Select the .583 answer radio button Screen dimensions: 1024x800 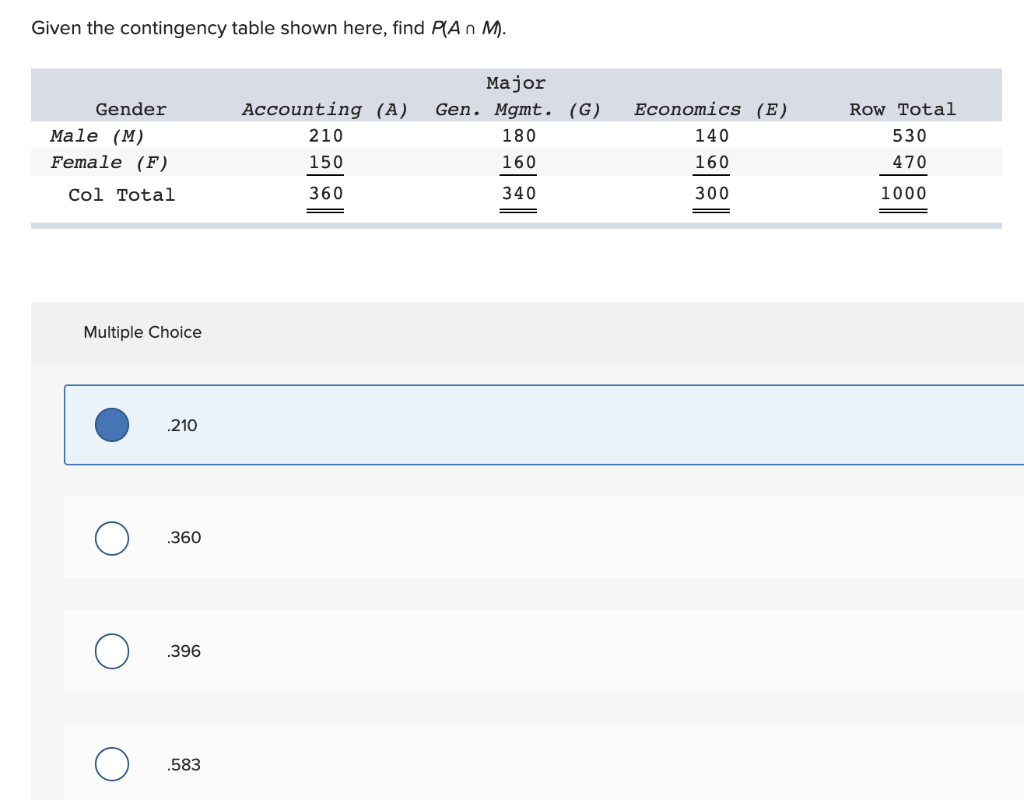pyautogui.click(x=111, y=764)
